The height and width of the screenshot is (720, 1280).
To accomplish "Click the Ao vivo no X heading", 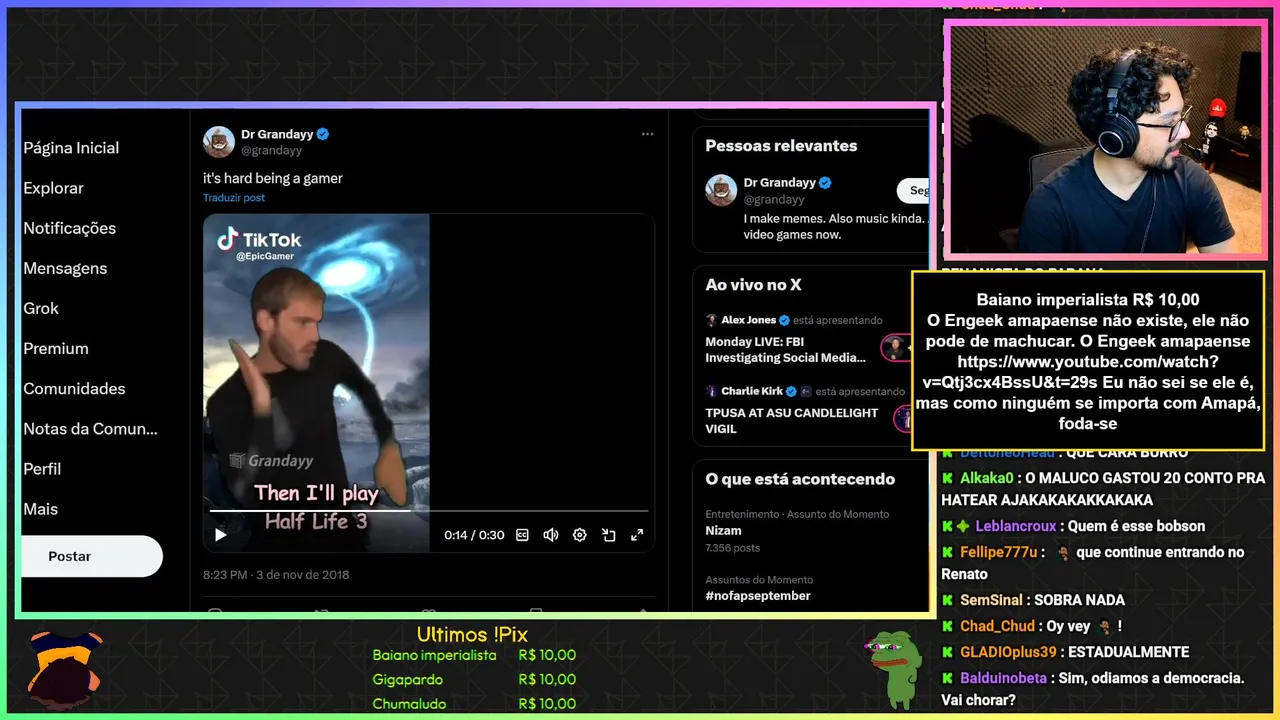I will (x=753, y=285).
